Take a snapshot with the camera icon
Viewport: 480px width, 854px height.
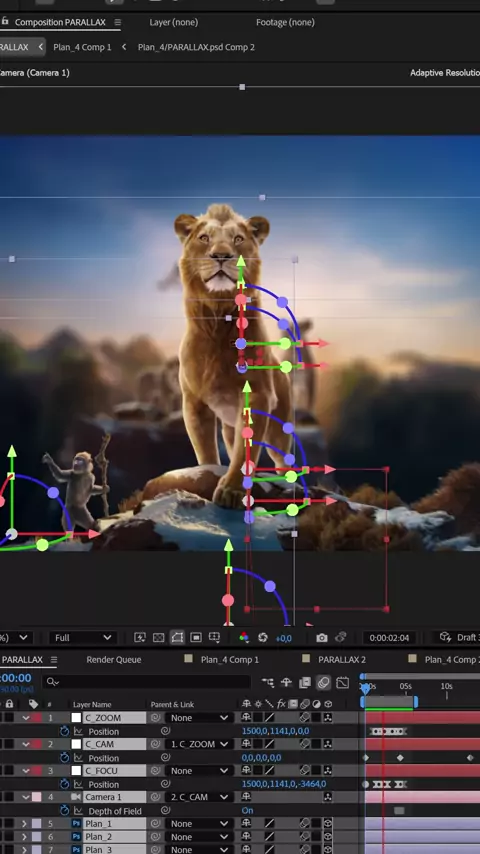click(322, 637)
